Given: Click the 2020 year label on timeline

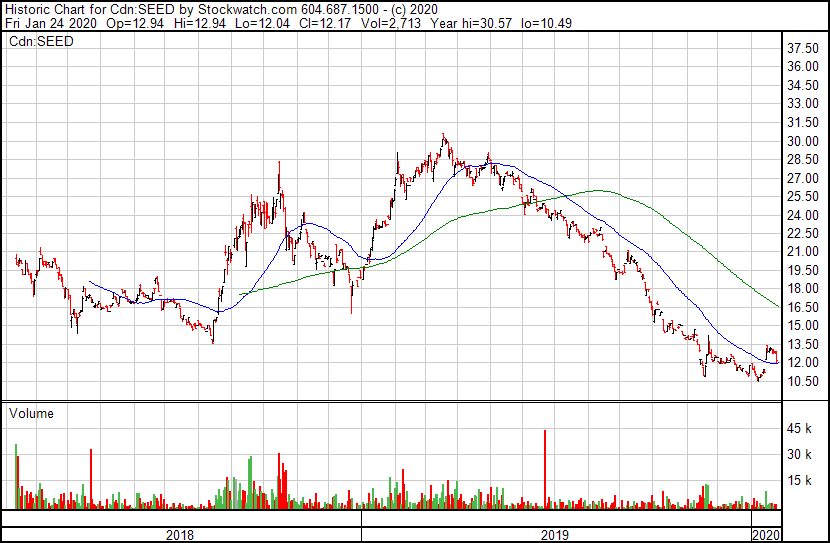Looking at the screenshot, I should pyautogui.click(x=765, y=535).
